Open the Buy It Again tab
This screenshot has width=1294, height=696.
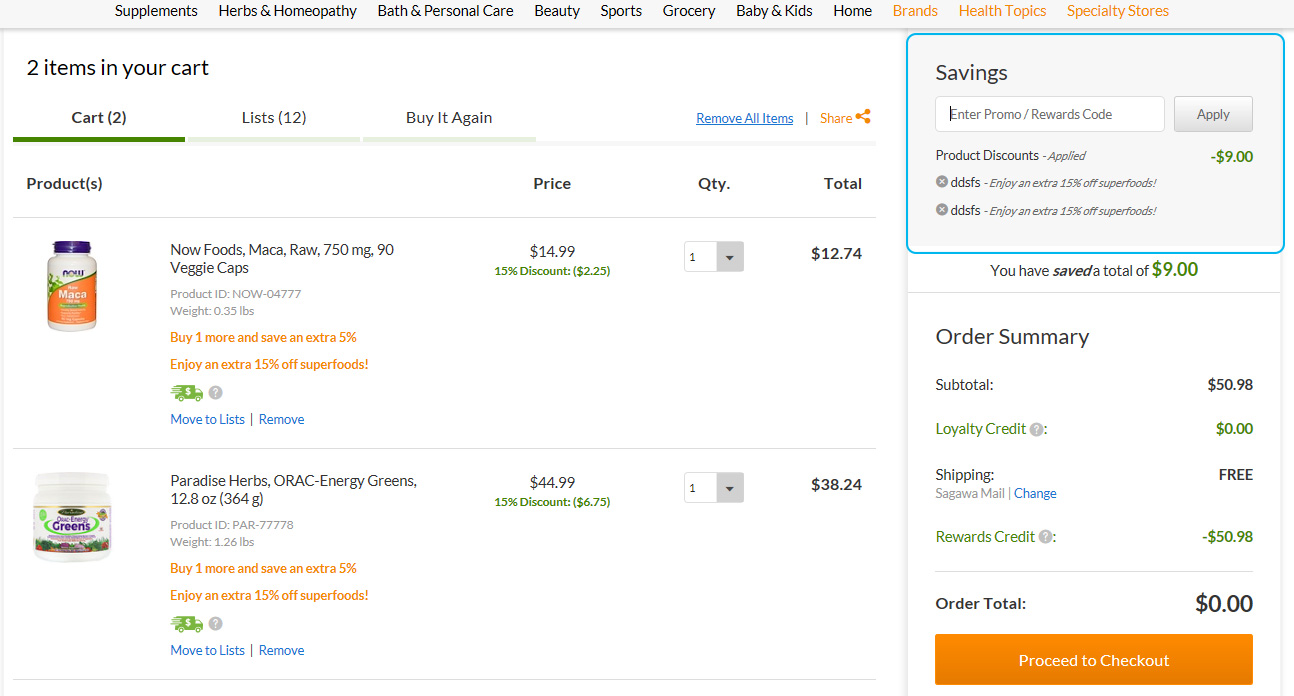pos(449,118)
